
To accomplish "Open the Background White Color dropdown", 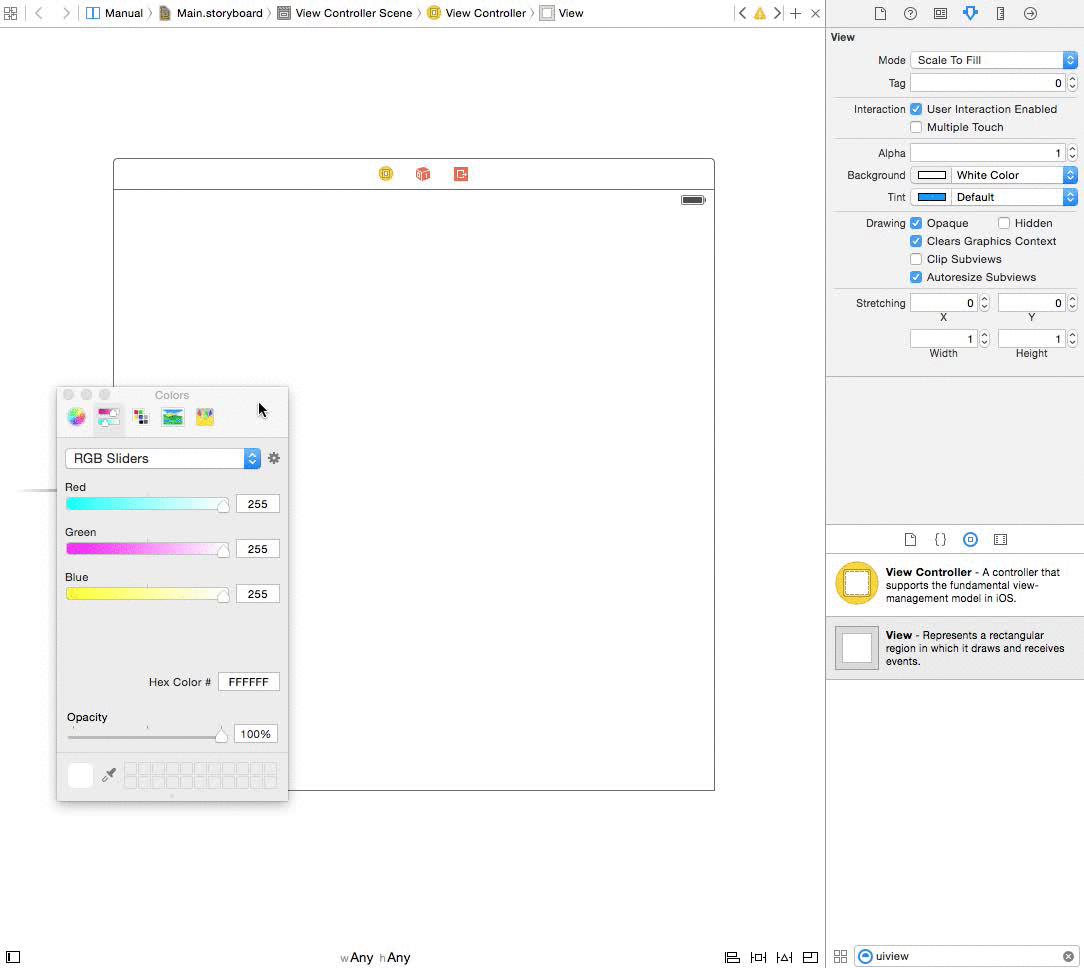I will pyautogui.click(x=1014, y=175).
